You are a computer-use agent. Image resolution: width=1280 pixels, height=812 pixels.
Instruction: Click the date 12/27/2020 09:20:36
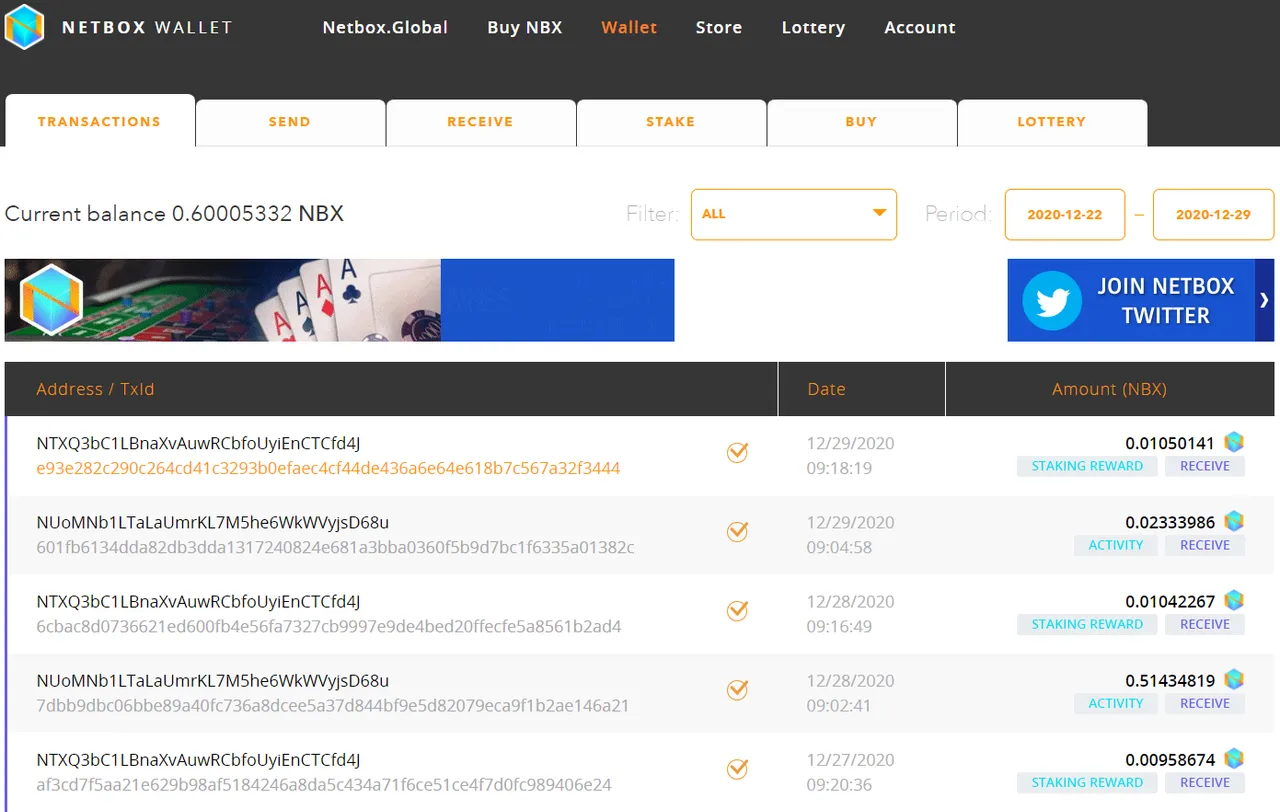tap(850, 771)
